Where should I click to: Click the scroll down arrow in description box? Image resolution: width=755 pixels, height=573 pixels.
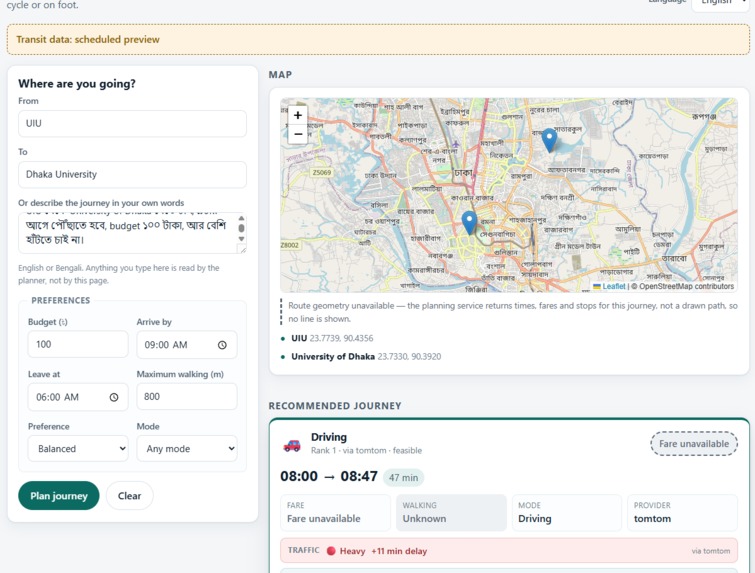tap(241, 239)
